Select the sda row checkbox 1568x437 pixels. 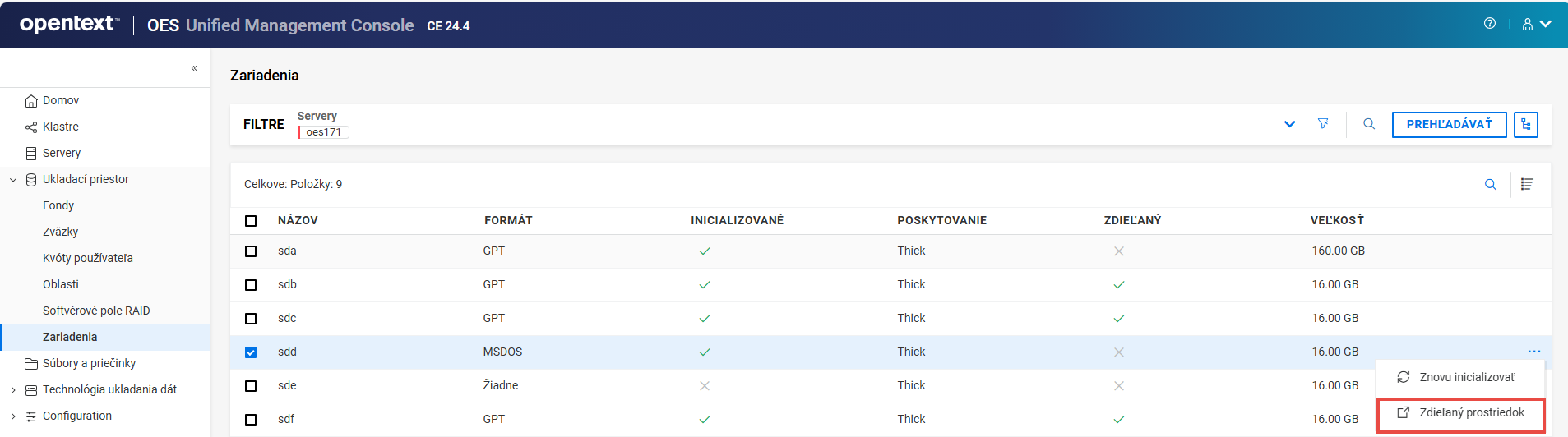pyautogui.click(x=251, y=251)
